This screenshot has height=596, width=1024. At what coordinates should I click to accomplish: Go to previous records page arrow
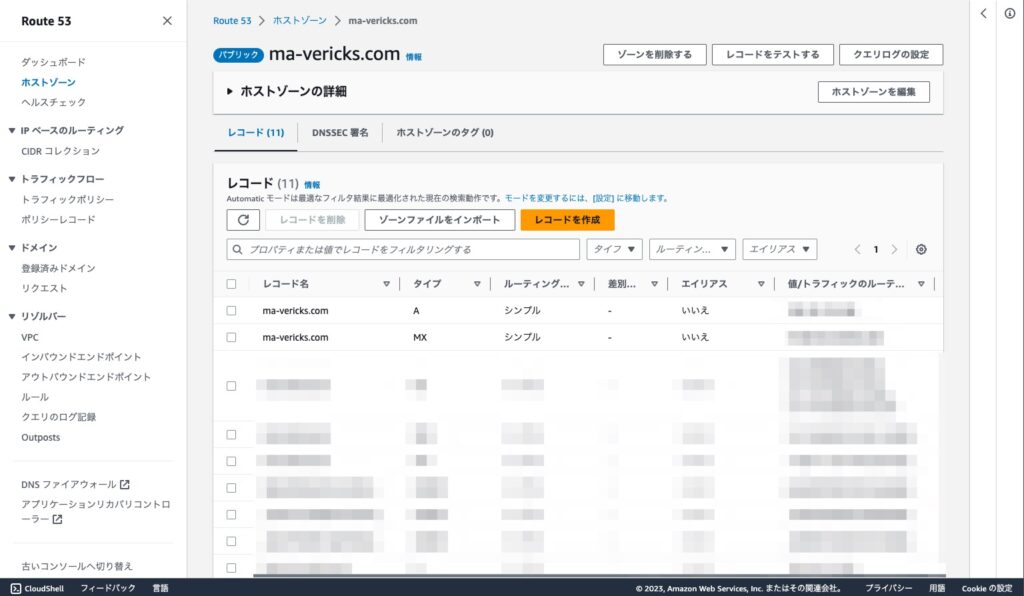(x=857, y=249)
